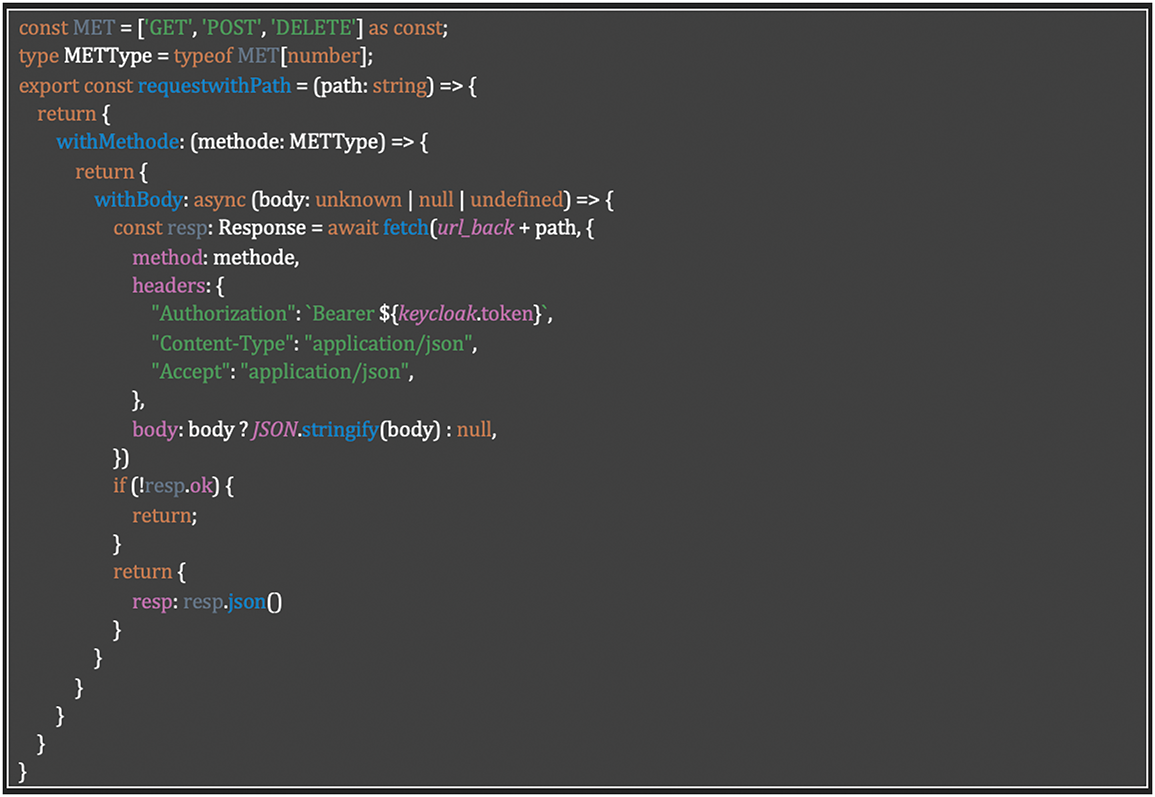
Task: Click the keycloak identifier in template string
Action: [x=437, y=314]
